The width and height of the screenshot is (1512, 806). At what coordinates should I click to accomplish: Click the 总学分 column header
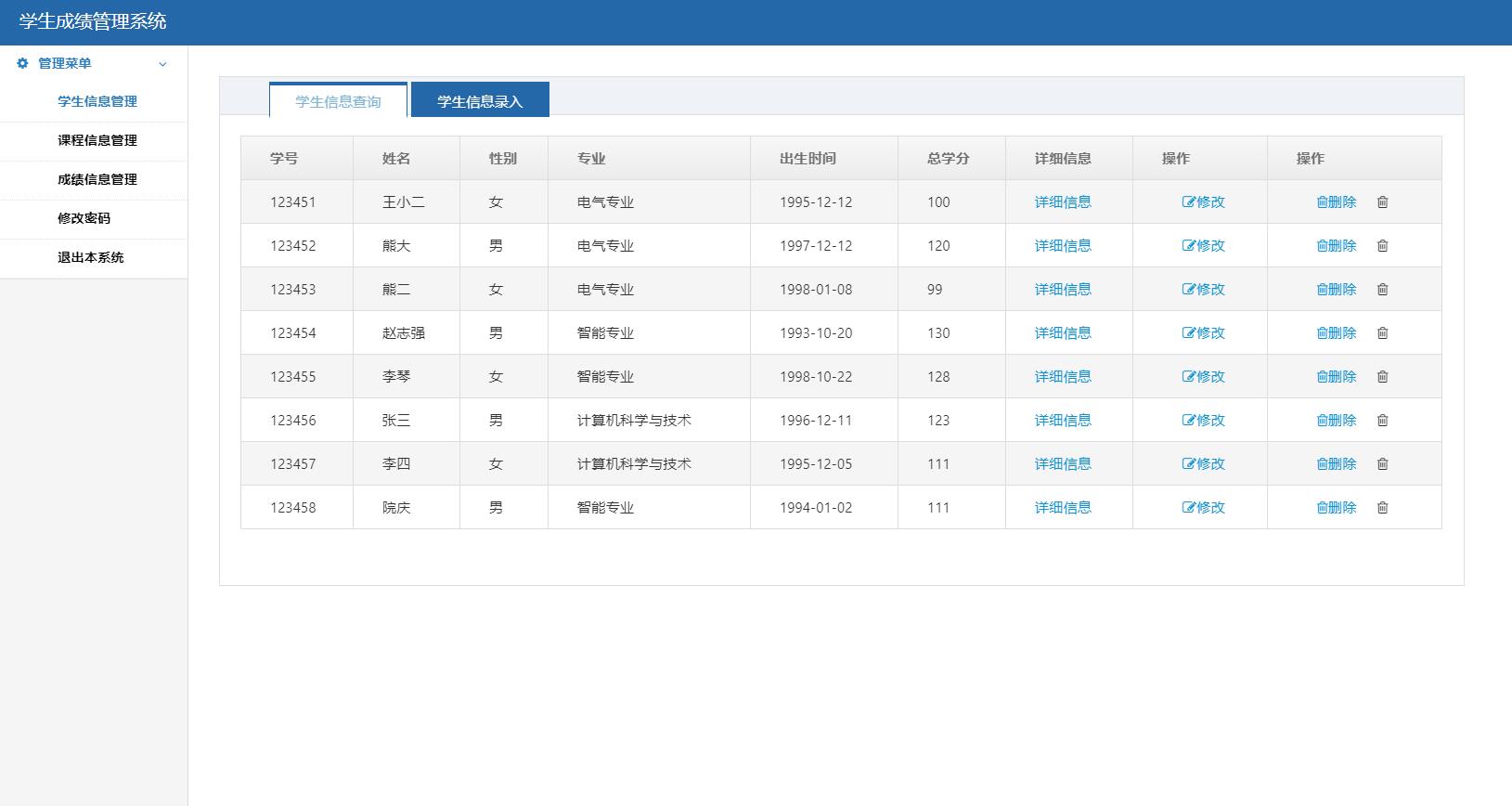[x=948, y=158]
